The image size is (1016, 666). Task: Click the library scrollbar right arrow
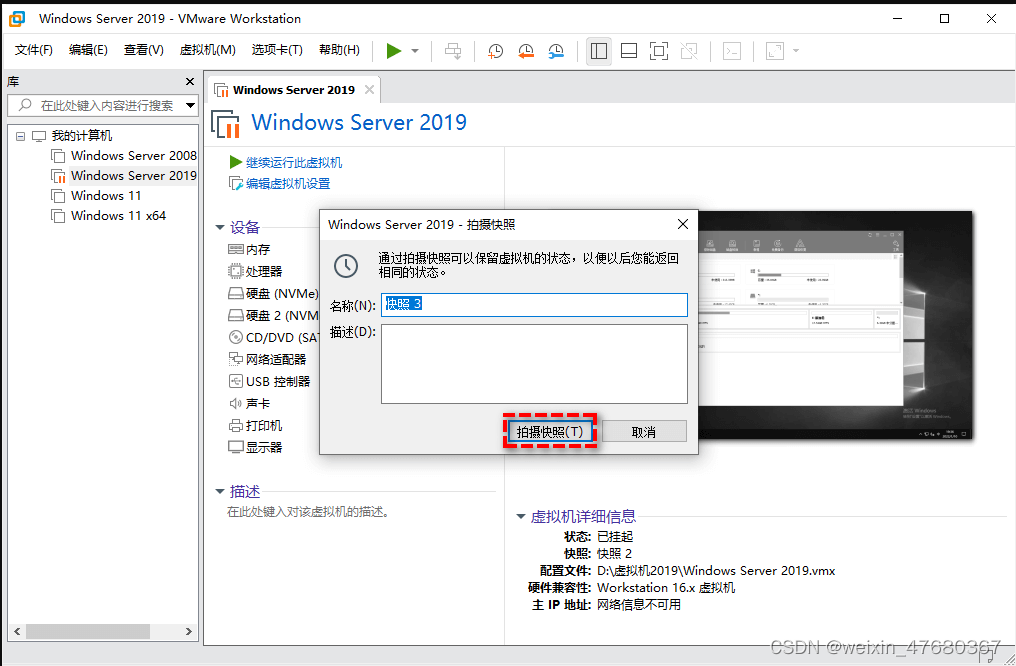point(189,631)
